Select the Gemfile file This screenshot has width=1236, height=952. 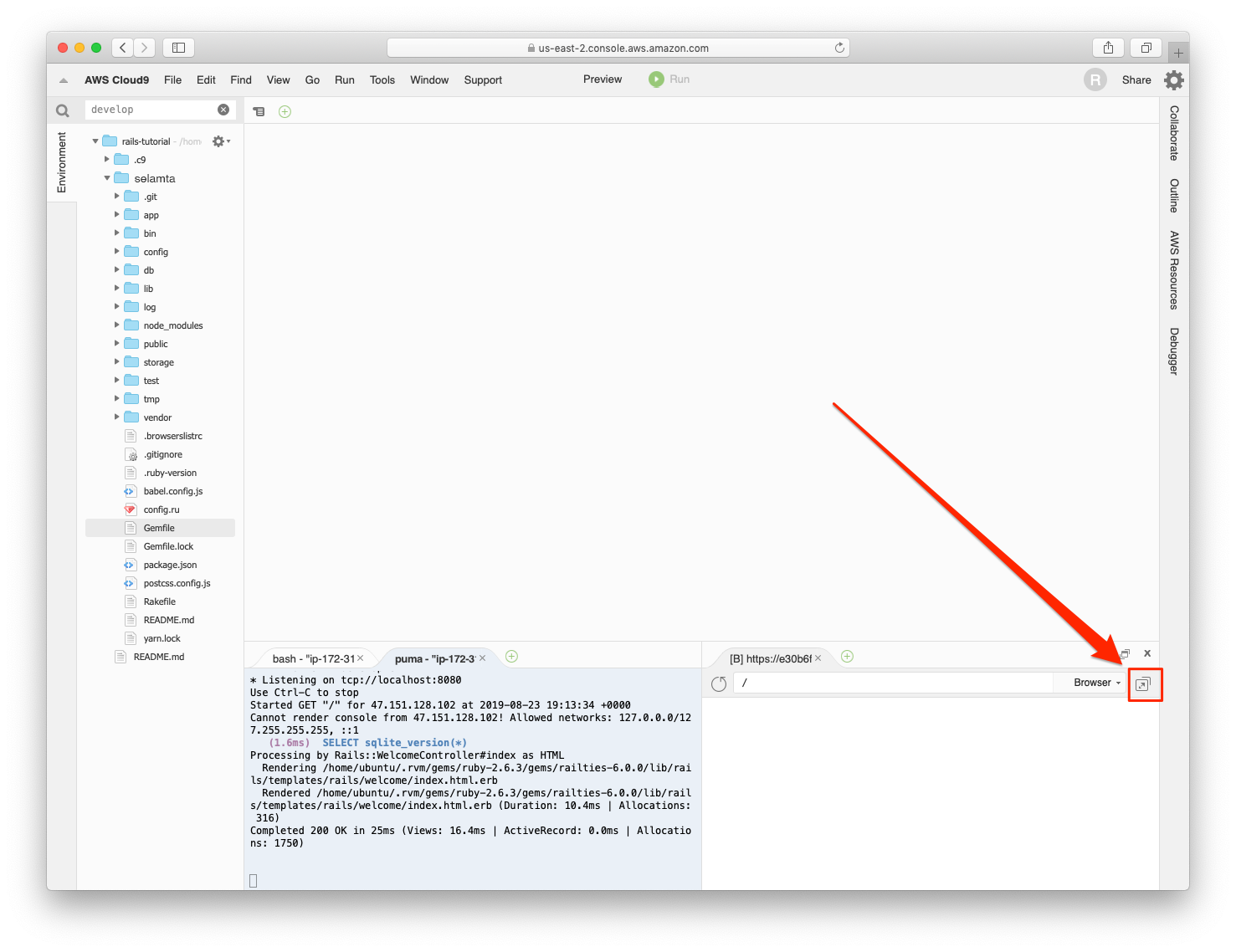[160, 528]
